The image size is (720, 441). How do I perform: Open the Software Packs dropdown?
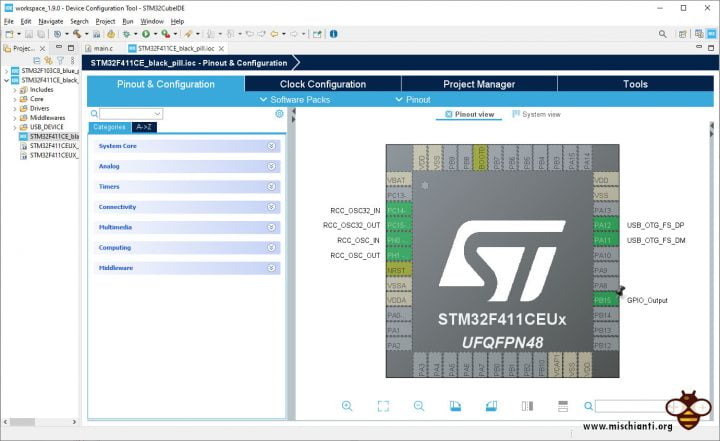click(x=295, y=100)
